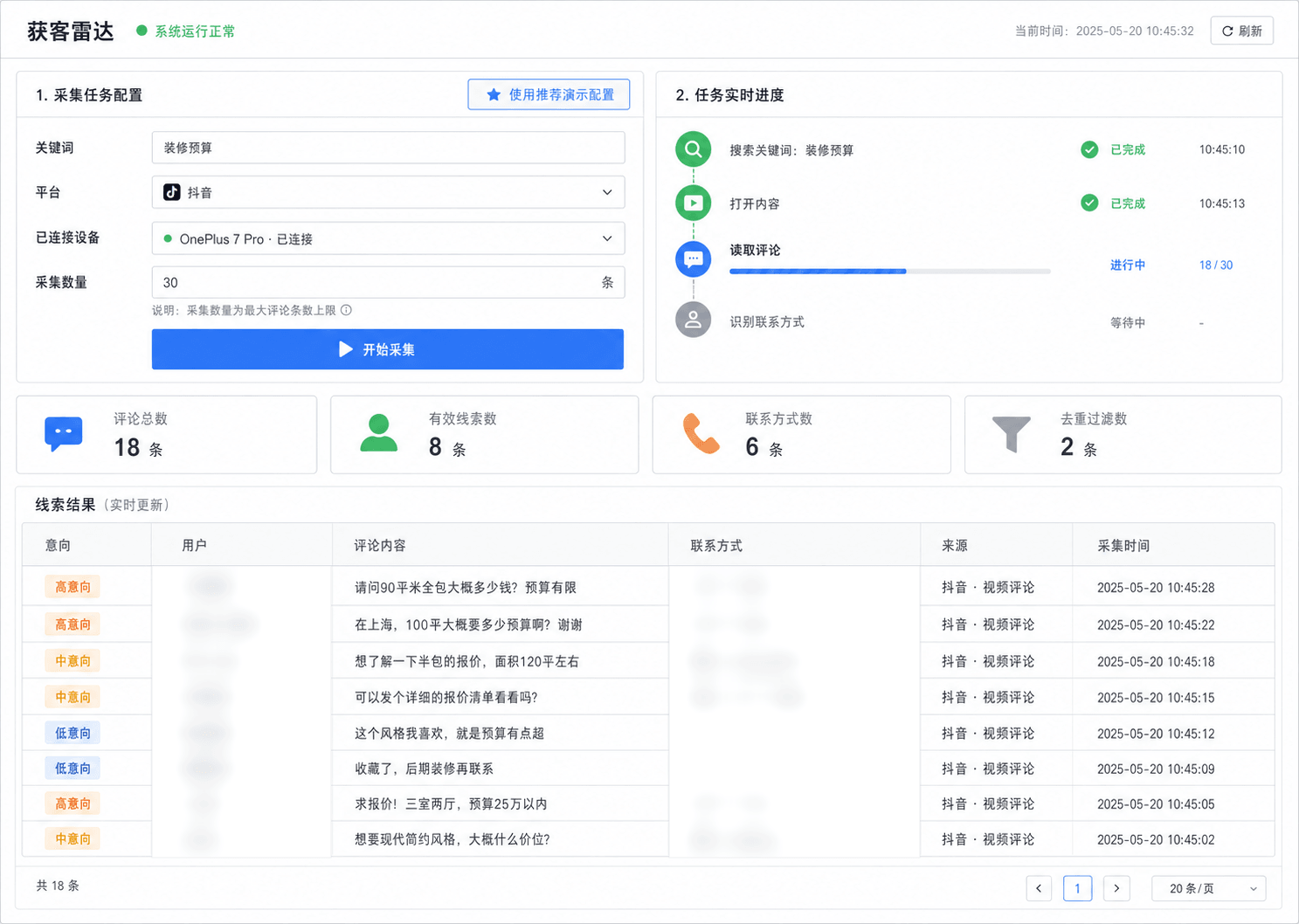Viewport: 1299px width, 924px height.
Task: Click timestamp 2025-05-20 10:45:09
Action: tap(1156, 769)
